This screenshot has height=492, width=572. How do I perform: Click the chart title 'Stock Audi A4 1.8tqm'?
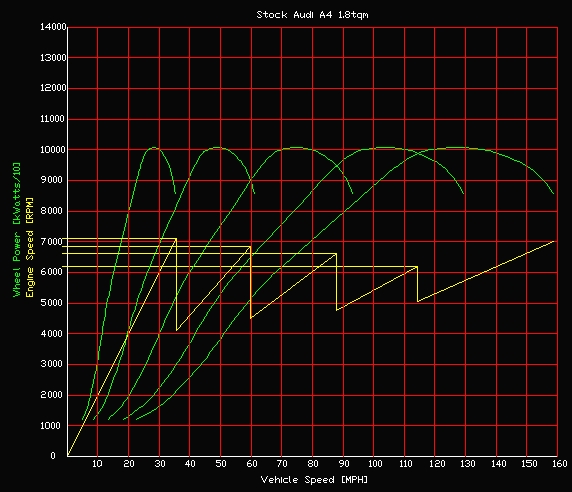[x=312, y=15]
